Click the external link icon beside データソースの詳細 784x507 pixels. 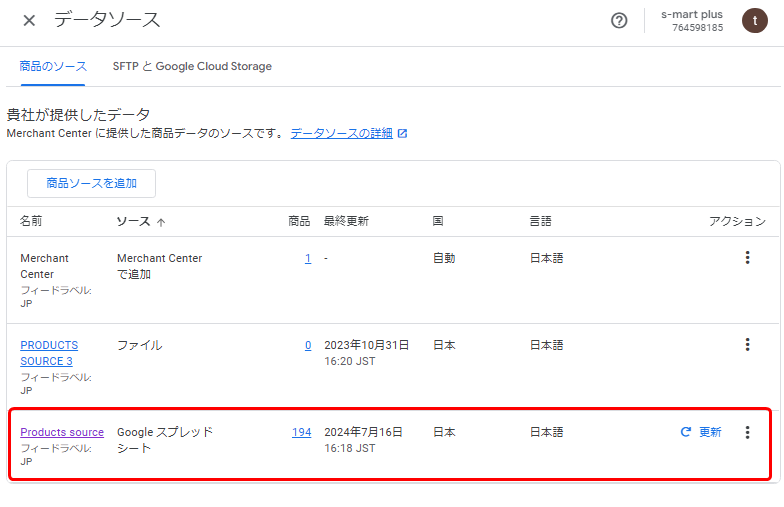402,133
